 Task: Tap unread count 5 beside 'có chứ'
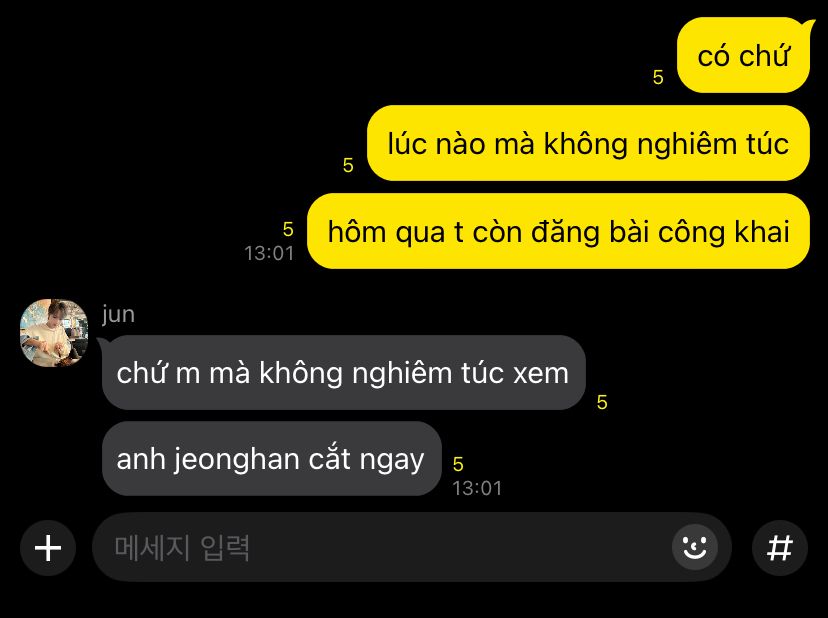pyautogui.click(x=658, y=78)
